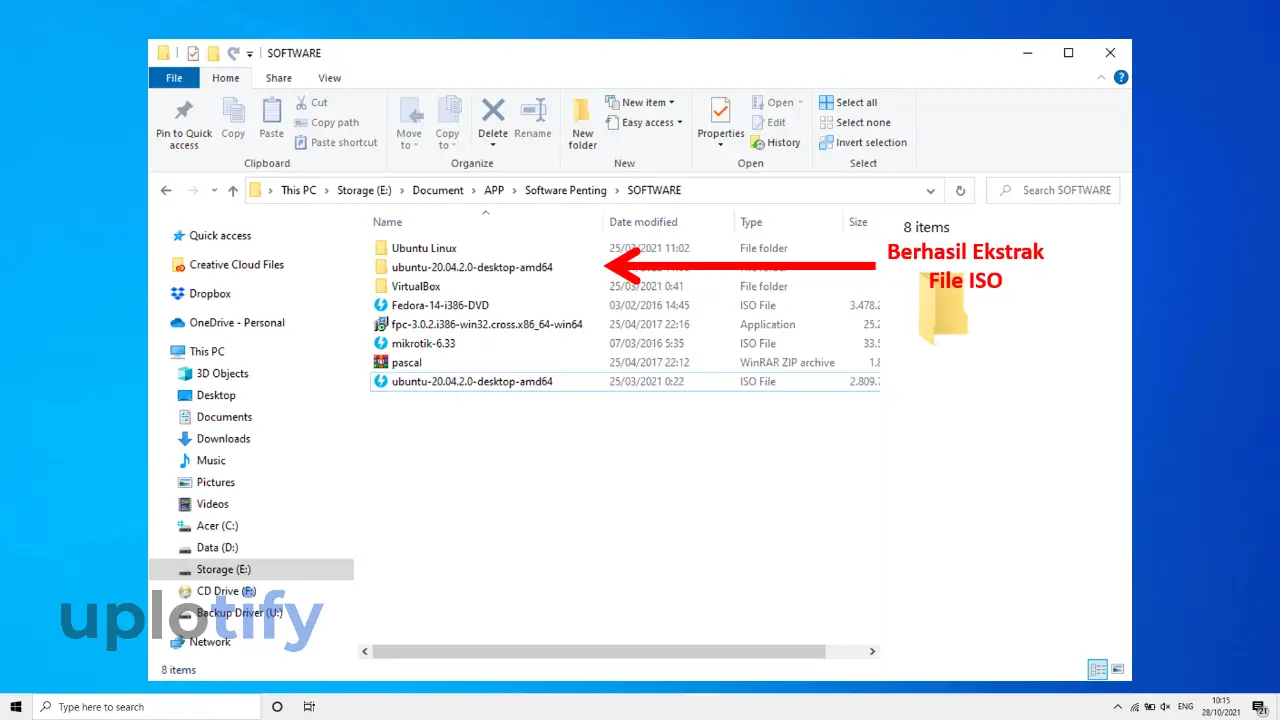Select the VirtualBox folder
The image size is (1280, 720).
[x=416, y=286]
